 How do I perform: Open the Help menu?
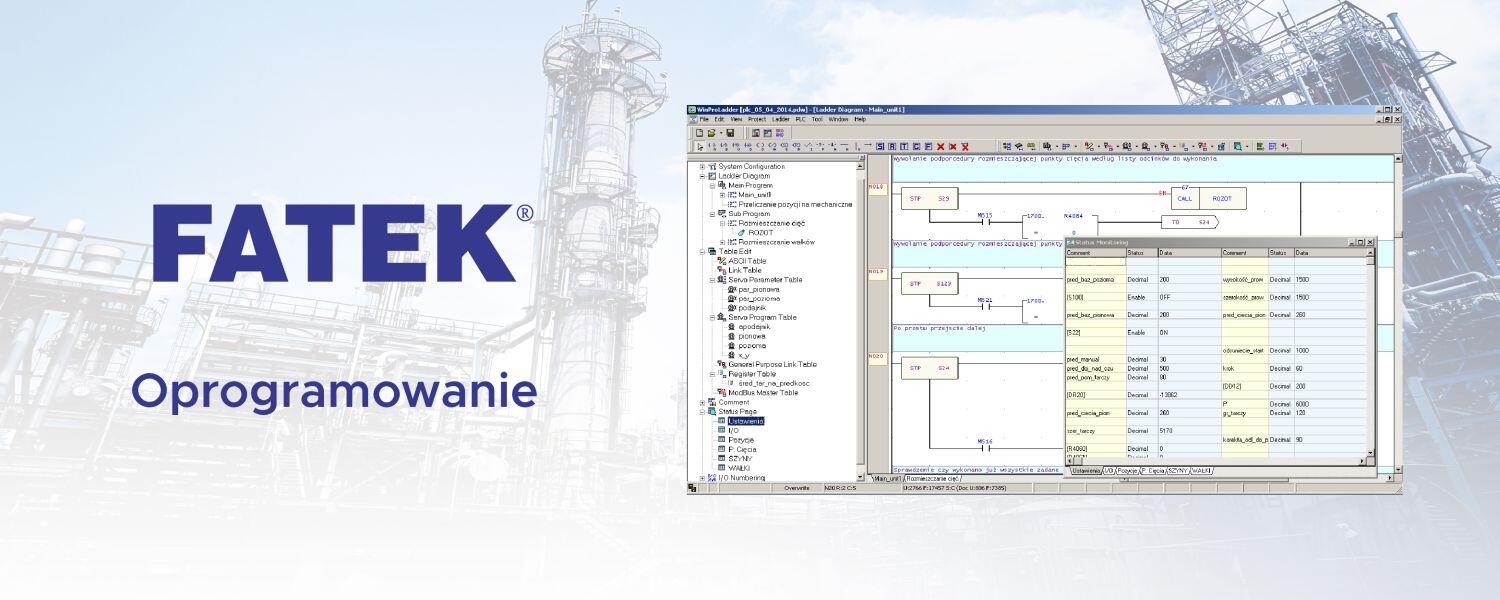pyautogui.click(x=860, y=119)
